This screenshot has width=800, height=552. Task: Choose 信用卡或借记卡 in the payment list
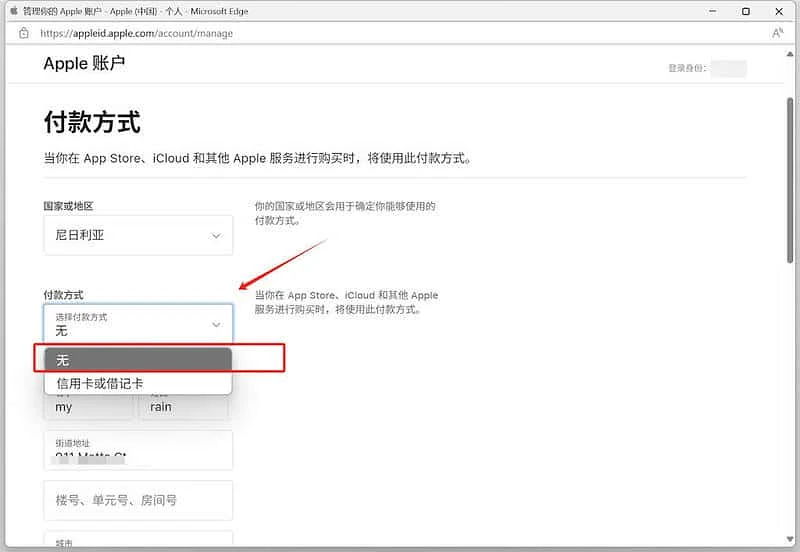(138, 383)
